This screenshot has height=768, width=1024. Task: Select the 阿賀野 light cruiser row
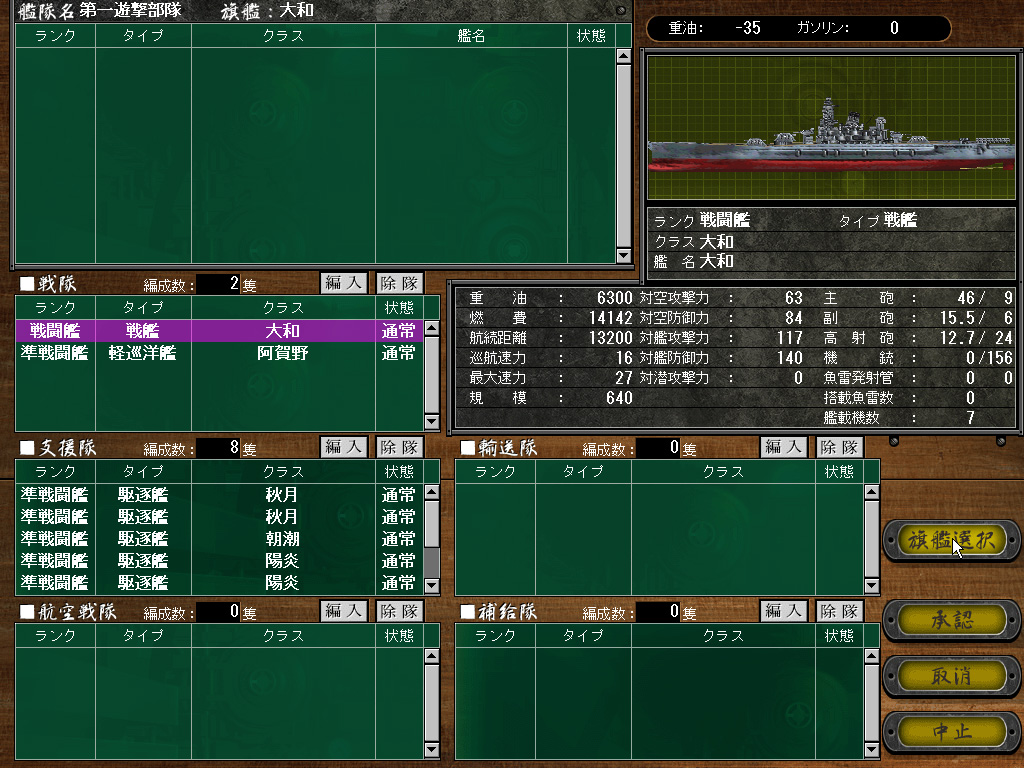(x=219, y=353)
